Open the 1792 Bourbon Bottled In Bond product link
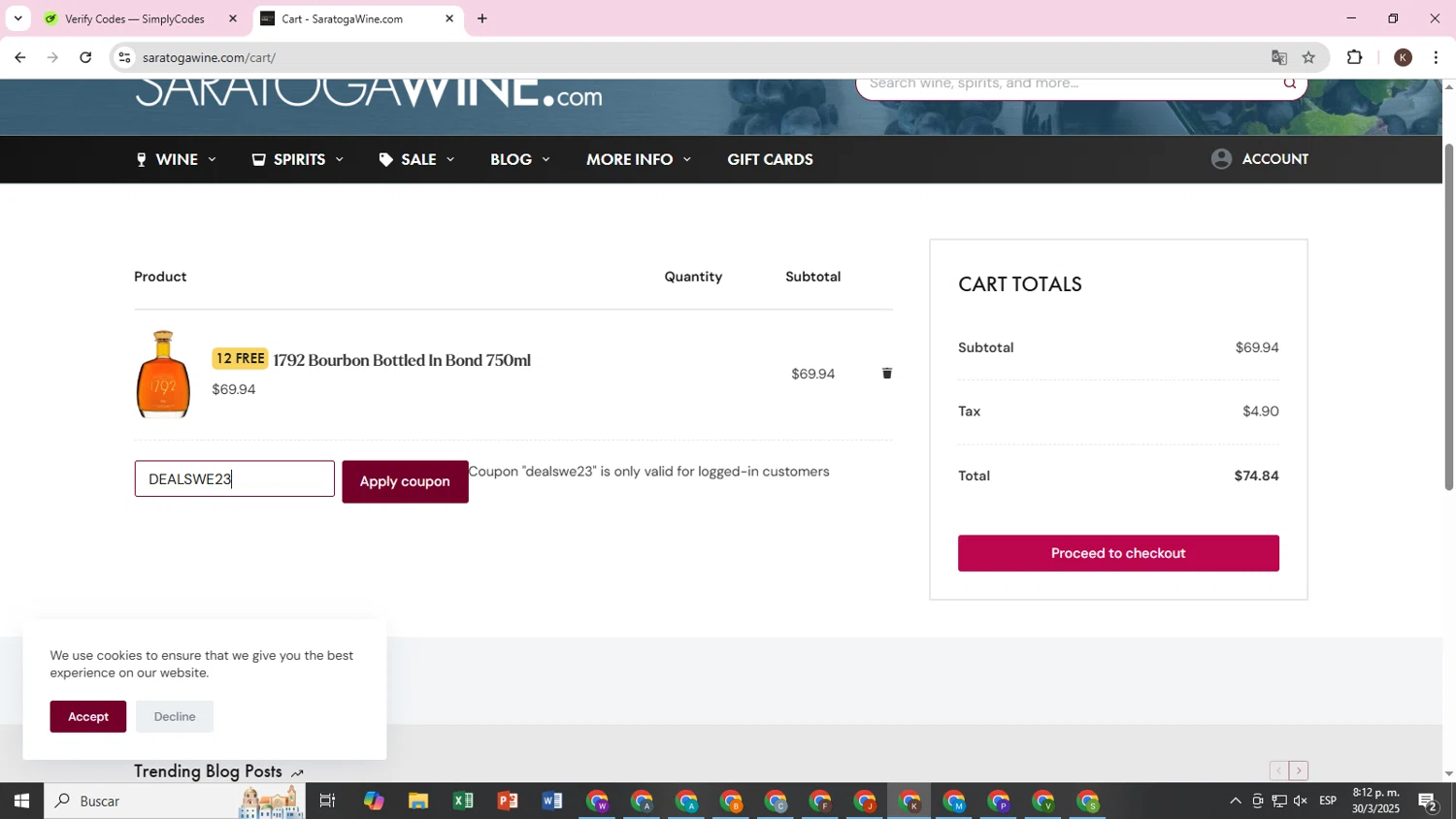The width and height of the screenshot is (1456, 819). 402,360
